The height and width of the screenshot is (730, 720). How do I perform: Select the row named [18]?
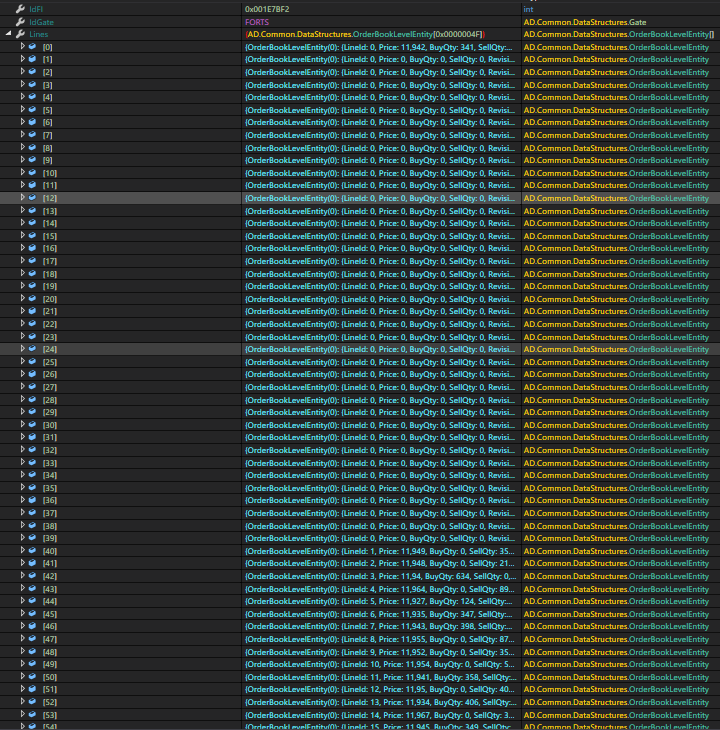point(49,274)
